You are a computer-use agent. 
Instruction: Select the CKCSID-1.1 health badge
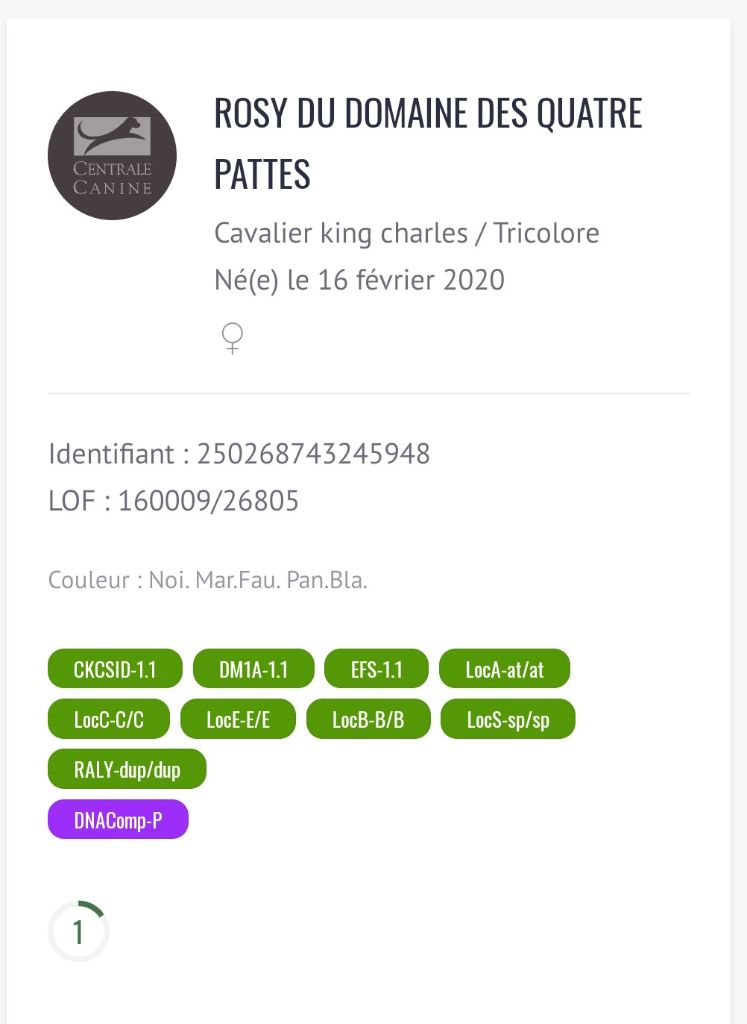pos(115,669)
